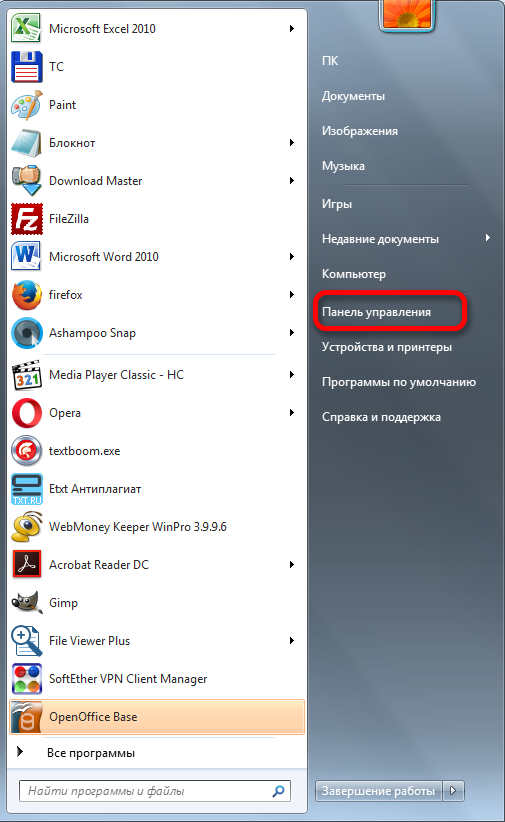
Task: Expand Ashampoo Snap submenu arrow
Action: (292, 333)
